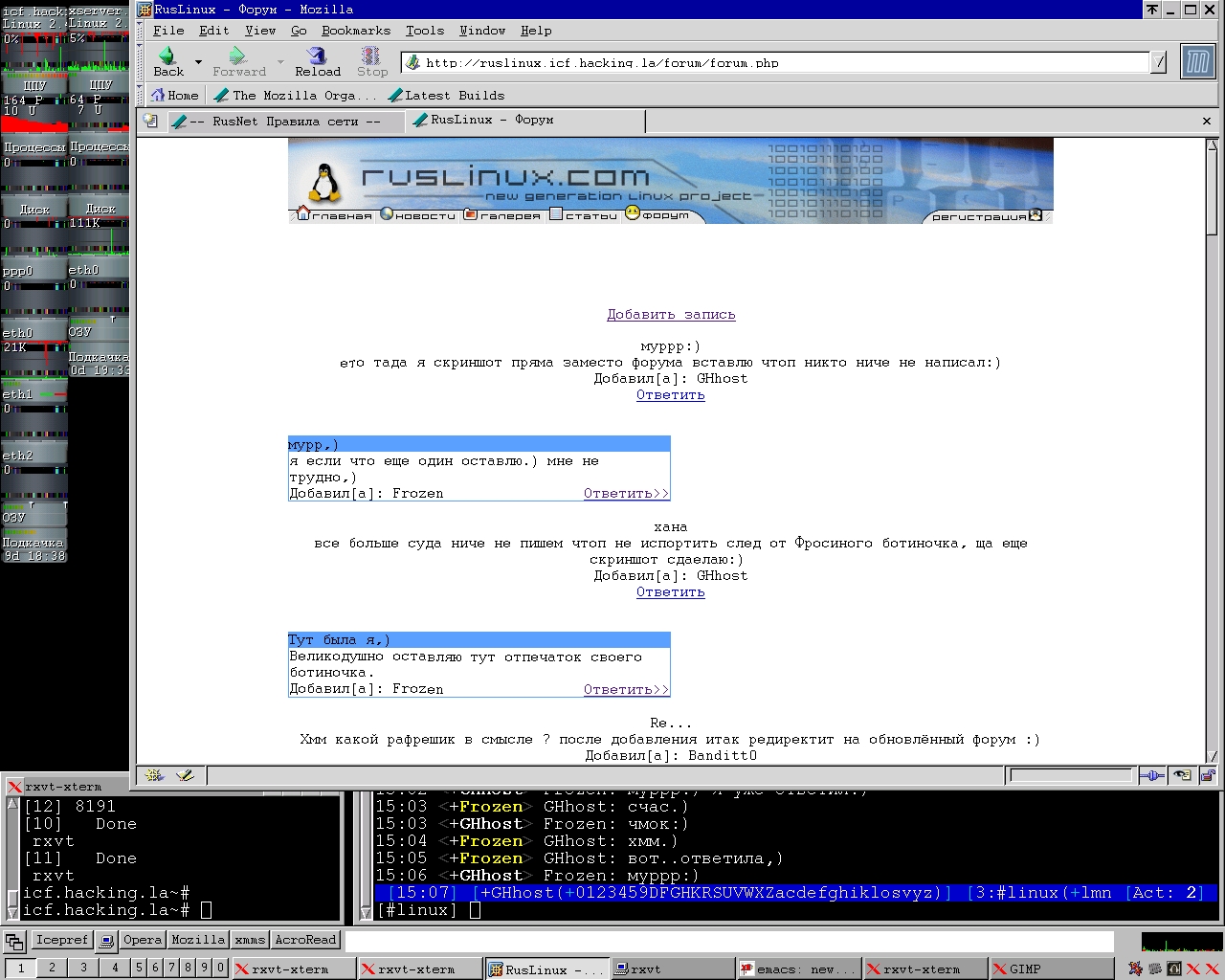The image size is (1225, 980).
Task: Click the page scrollbar down arrow
Action: (1212, 757)
